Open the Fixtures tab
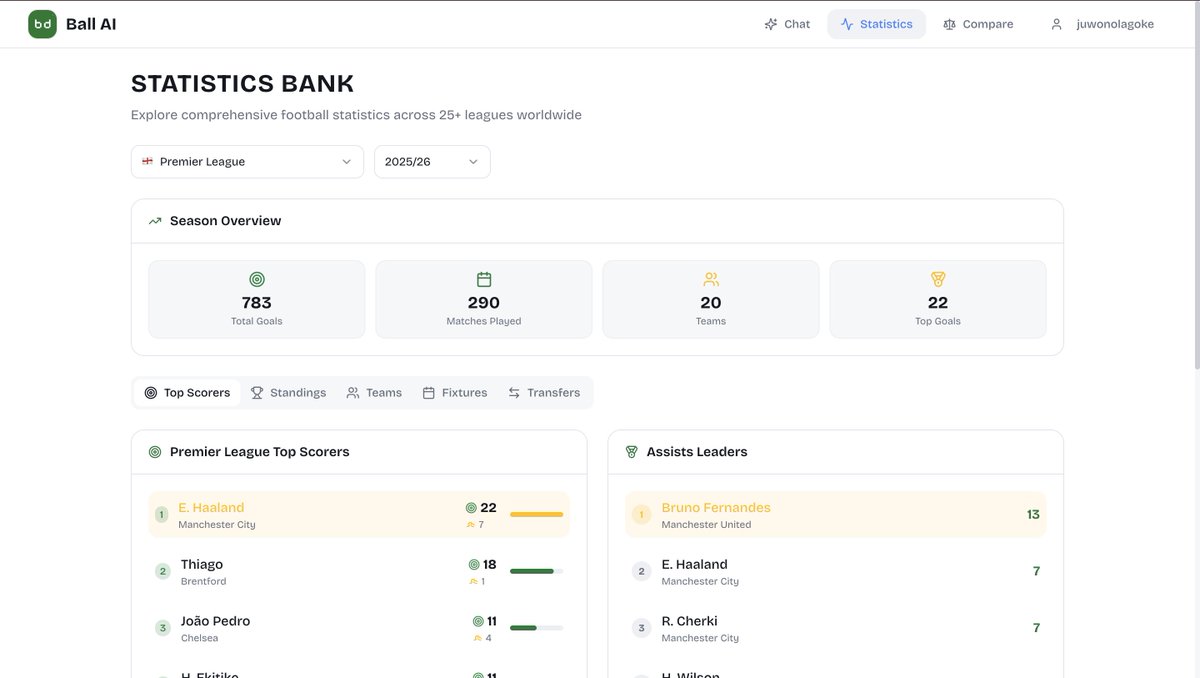 [x=455, y=393]
